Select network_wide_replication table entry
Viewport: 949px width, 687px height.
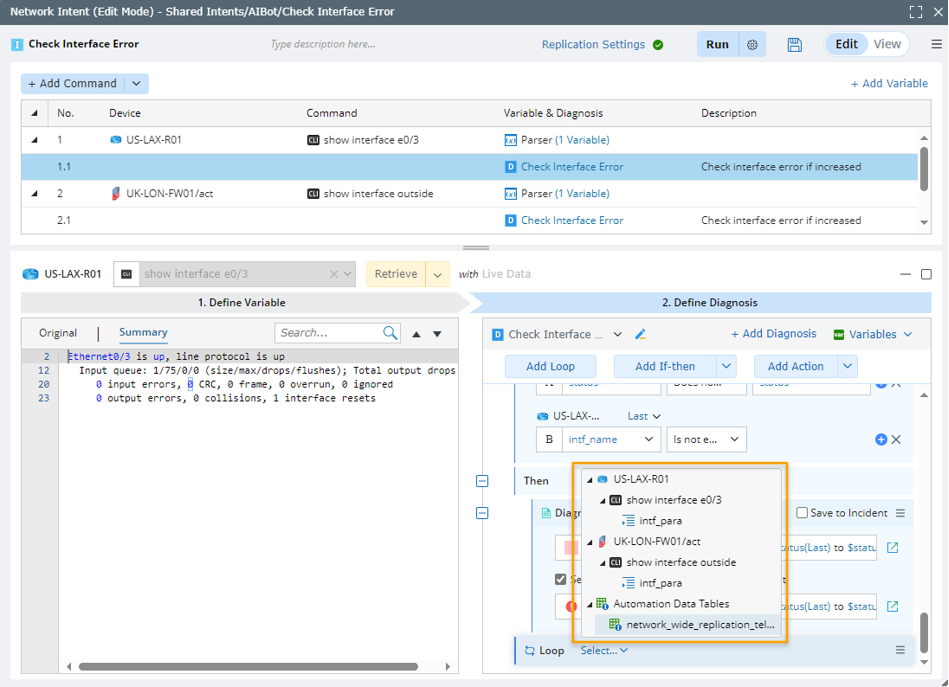tap(700, 625)
